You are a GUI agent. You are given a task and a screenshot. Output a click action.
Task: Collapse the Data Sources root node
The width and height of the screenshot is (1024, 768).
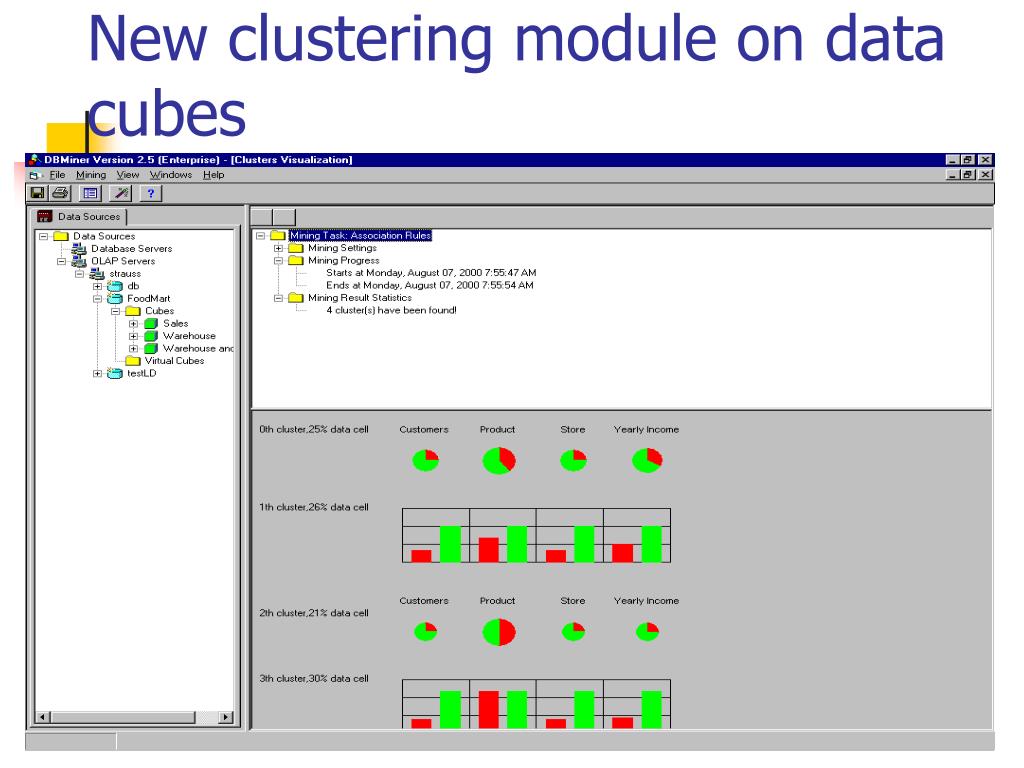[x=43, y=236]
